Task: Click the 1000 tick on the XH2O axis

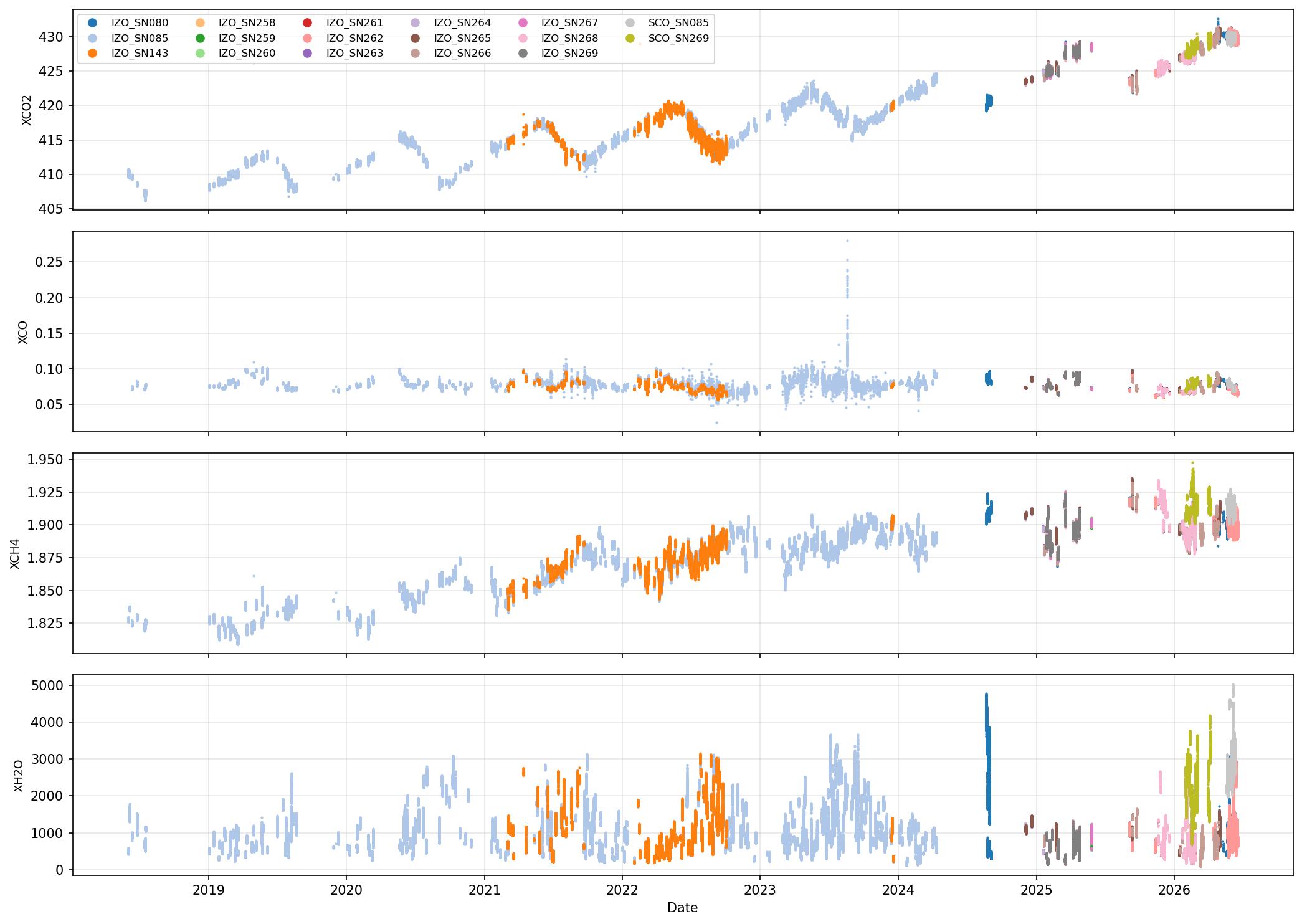Action: point(48,833)
